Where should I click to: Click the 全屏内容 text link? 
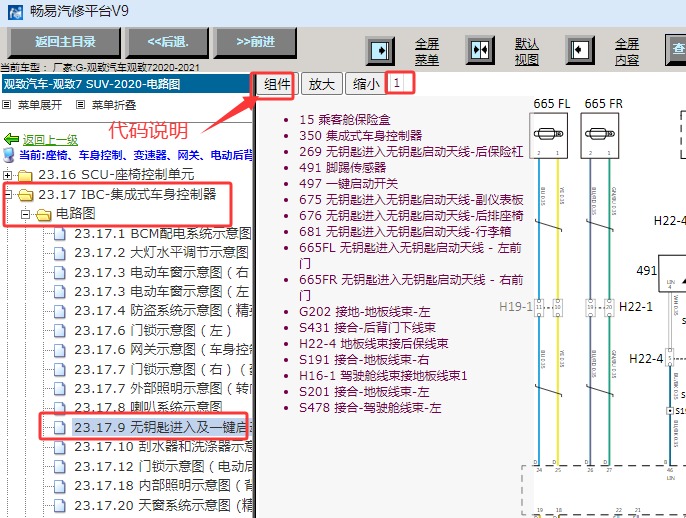[627, 52]
